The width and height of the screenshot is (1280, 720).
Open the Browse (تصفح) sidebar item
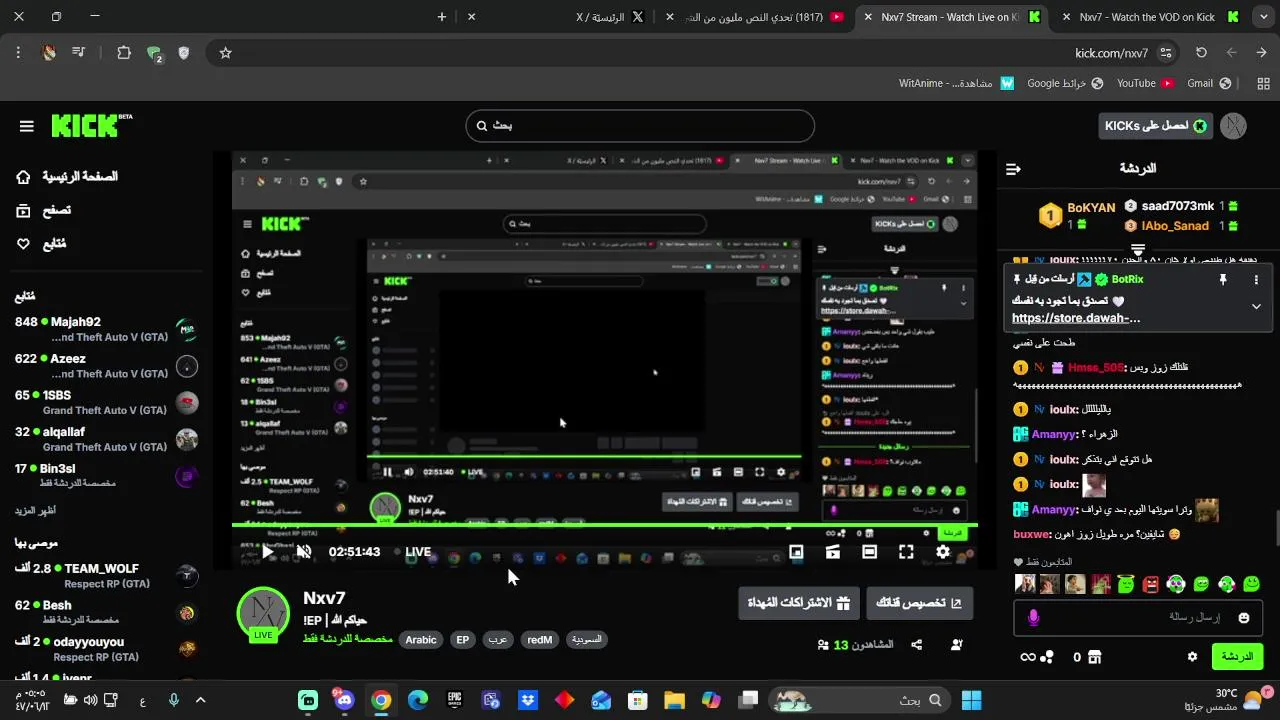(43, 210)
